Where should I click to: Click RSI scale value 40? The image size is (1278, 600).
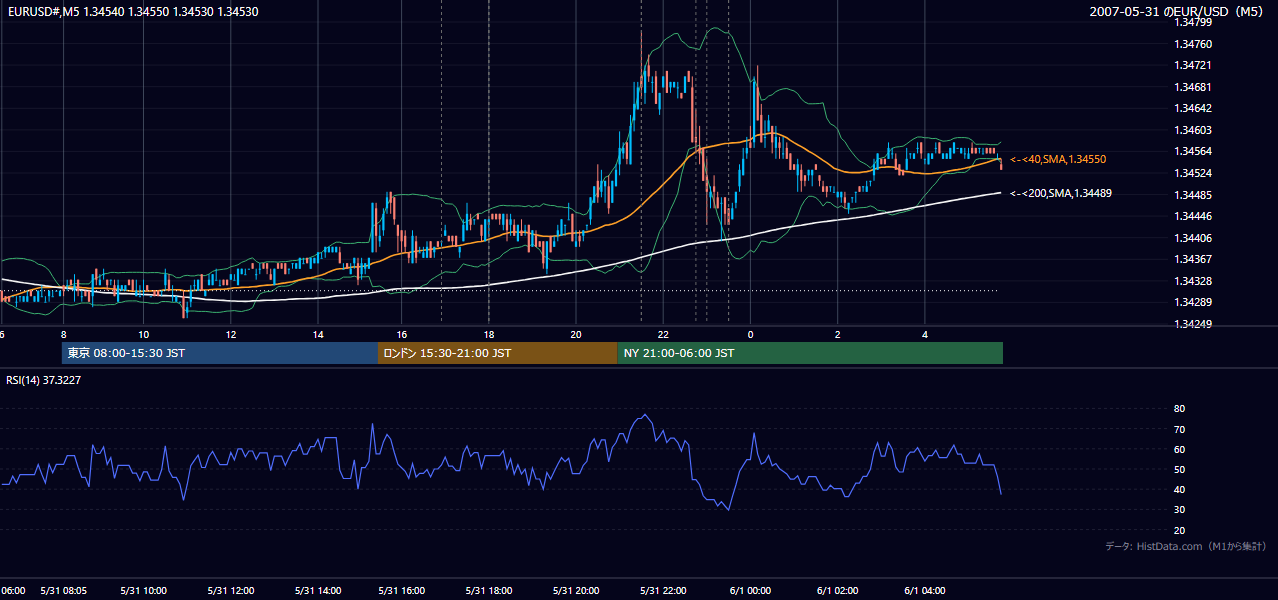pyautogui.click(x=1179, y=489)
